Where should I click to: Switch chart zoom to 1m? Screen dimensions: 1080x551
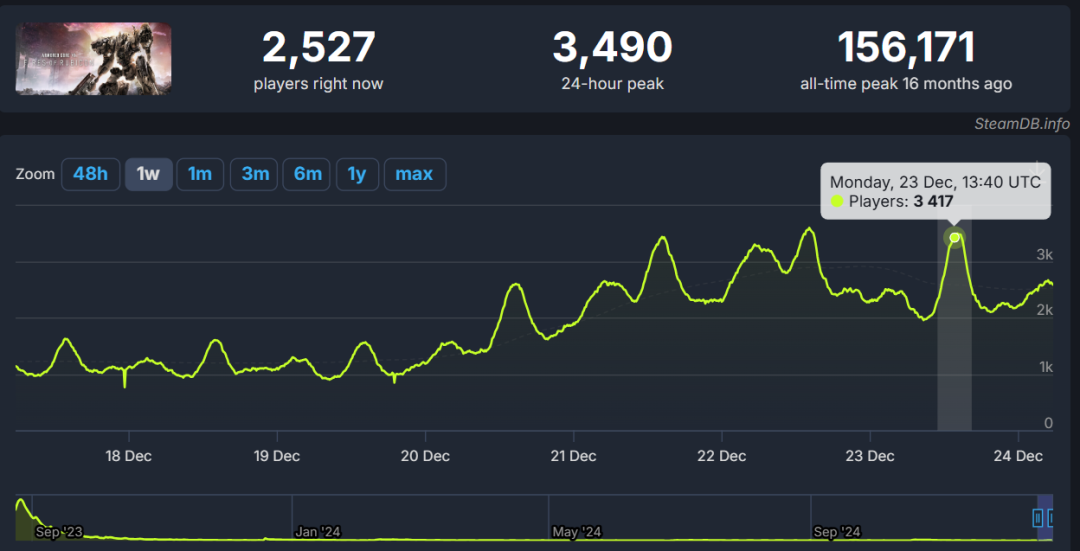(x=200, y=174)
